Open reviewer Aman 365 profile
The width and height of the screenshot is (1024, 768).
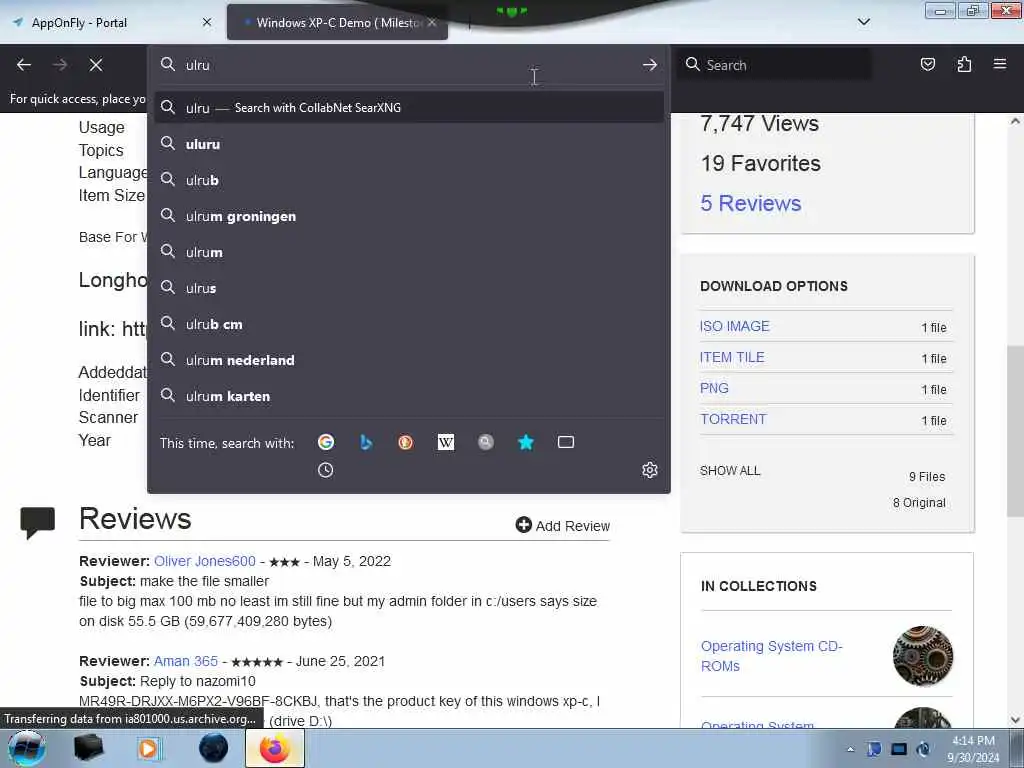pos(185,661)
